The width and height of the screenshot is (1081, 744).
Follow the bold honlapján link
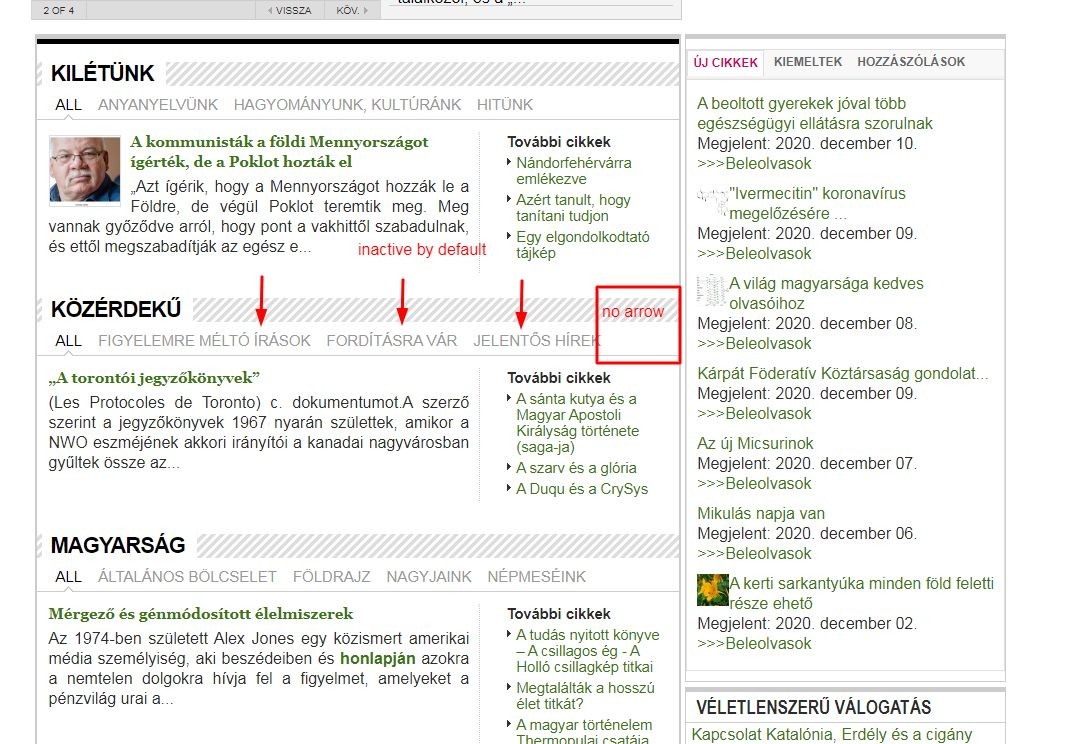[x=377, y=658]
